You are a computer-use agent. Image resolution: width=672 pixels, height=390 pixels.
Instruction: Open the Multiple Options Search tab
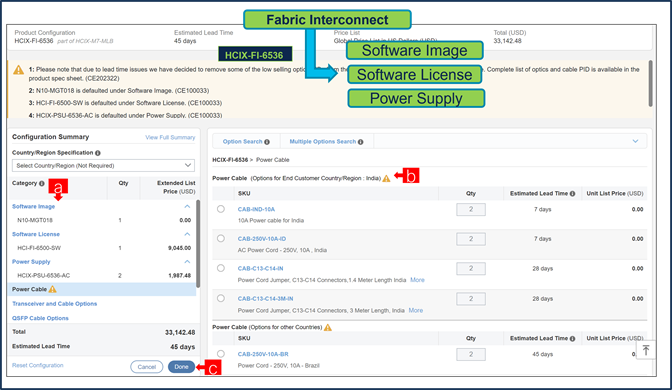(327, 142)
